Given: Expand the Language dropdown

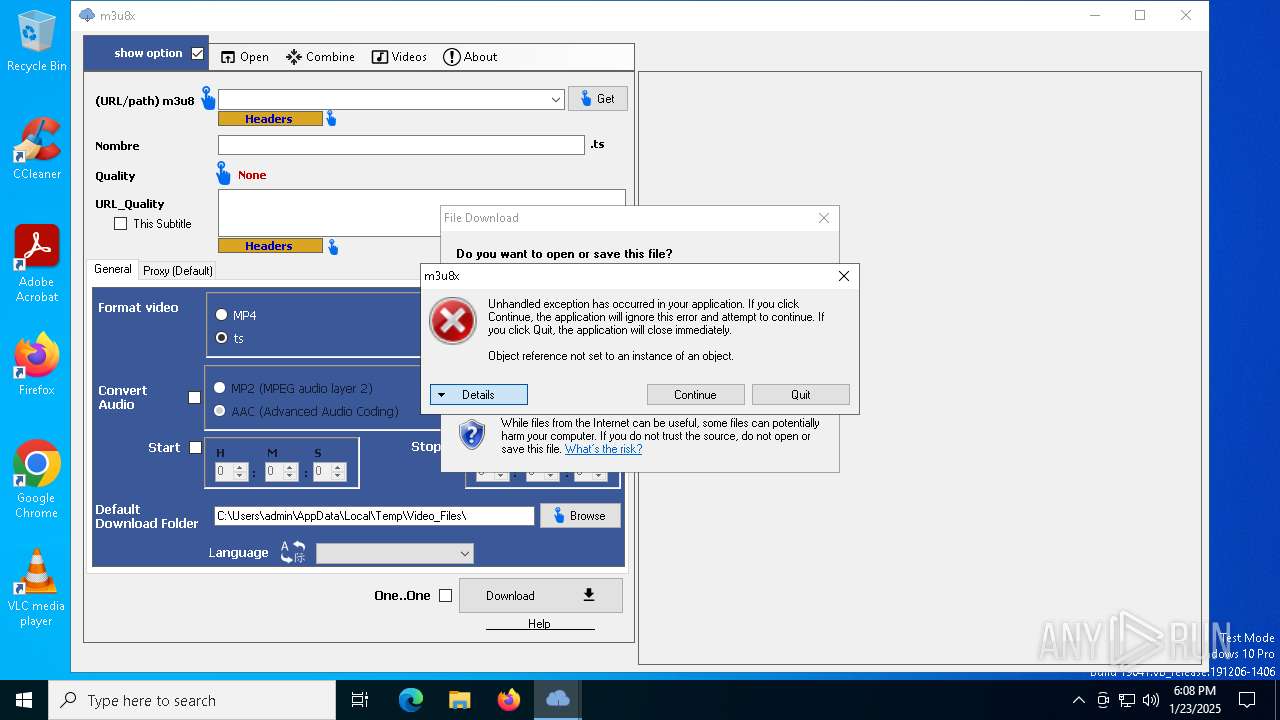Looking at the screenshot, I should pos(395,553).
